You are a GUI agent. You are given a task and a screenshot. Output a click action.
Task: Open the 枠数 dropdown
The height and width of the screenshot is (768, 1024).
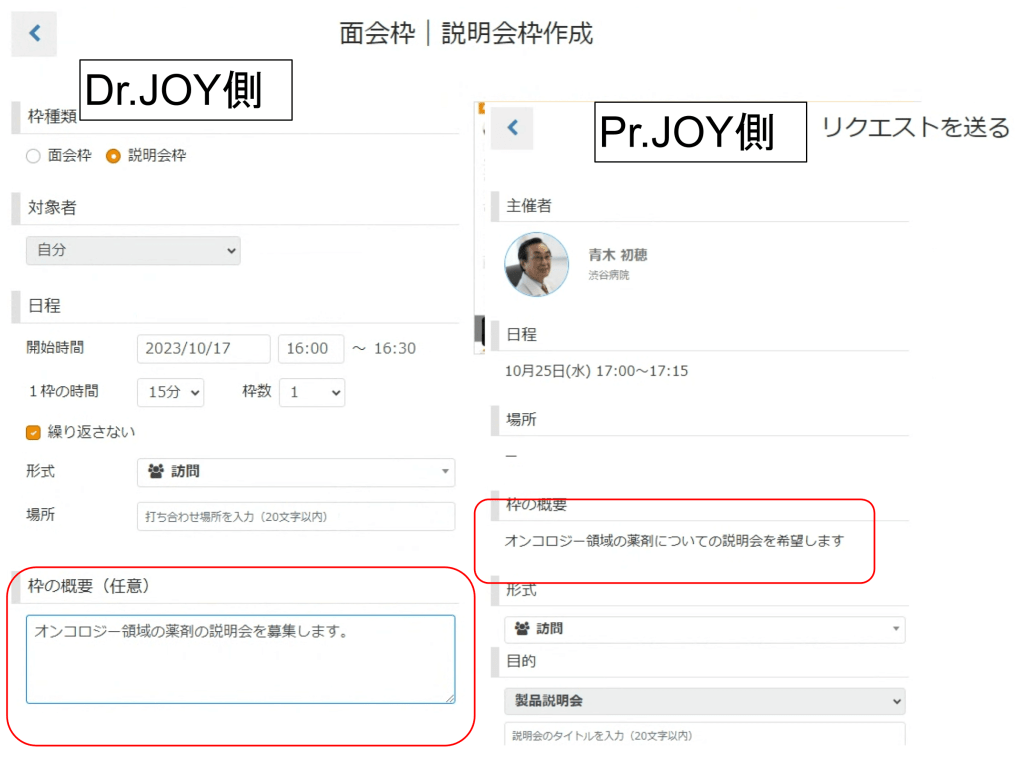tap(312, 393)
